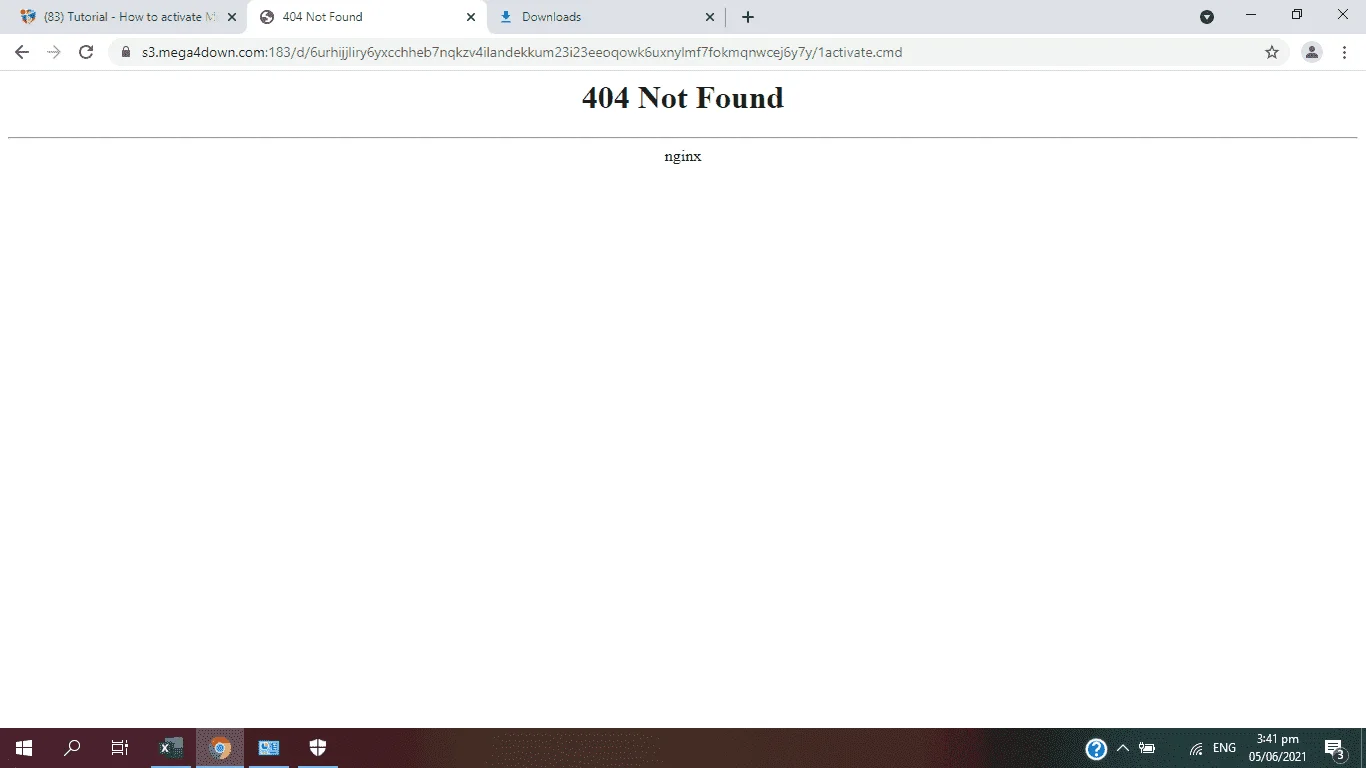Open the blue window app on taskbar
1366x768 pixels.
(268, 748)
